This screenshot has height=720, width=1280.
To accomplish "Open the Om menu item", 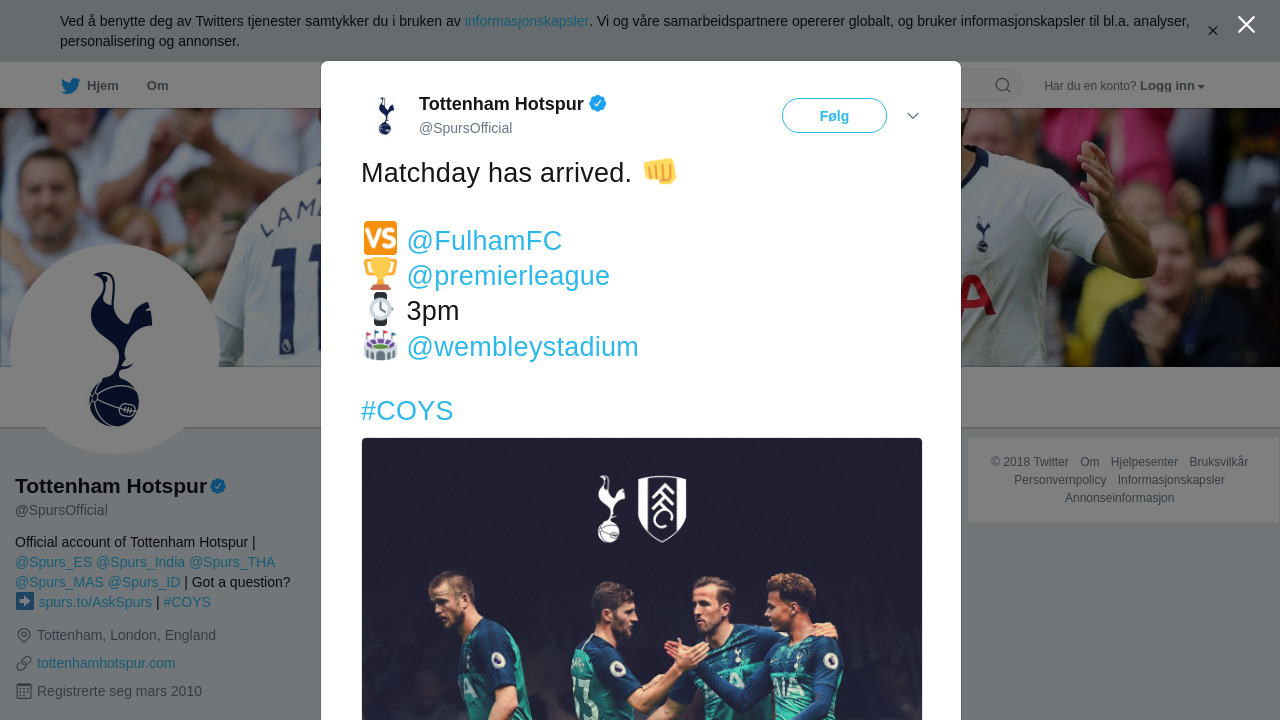I will (x=157, y=86).
